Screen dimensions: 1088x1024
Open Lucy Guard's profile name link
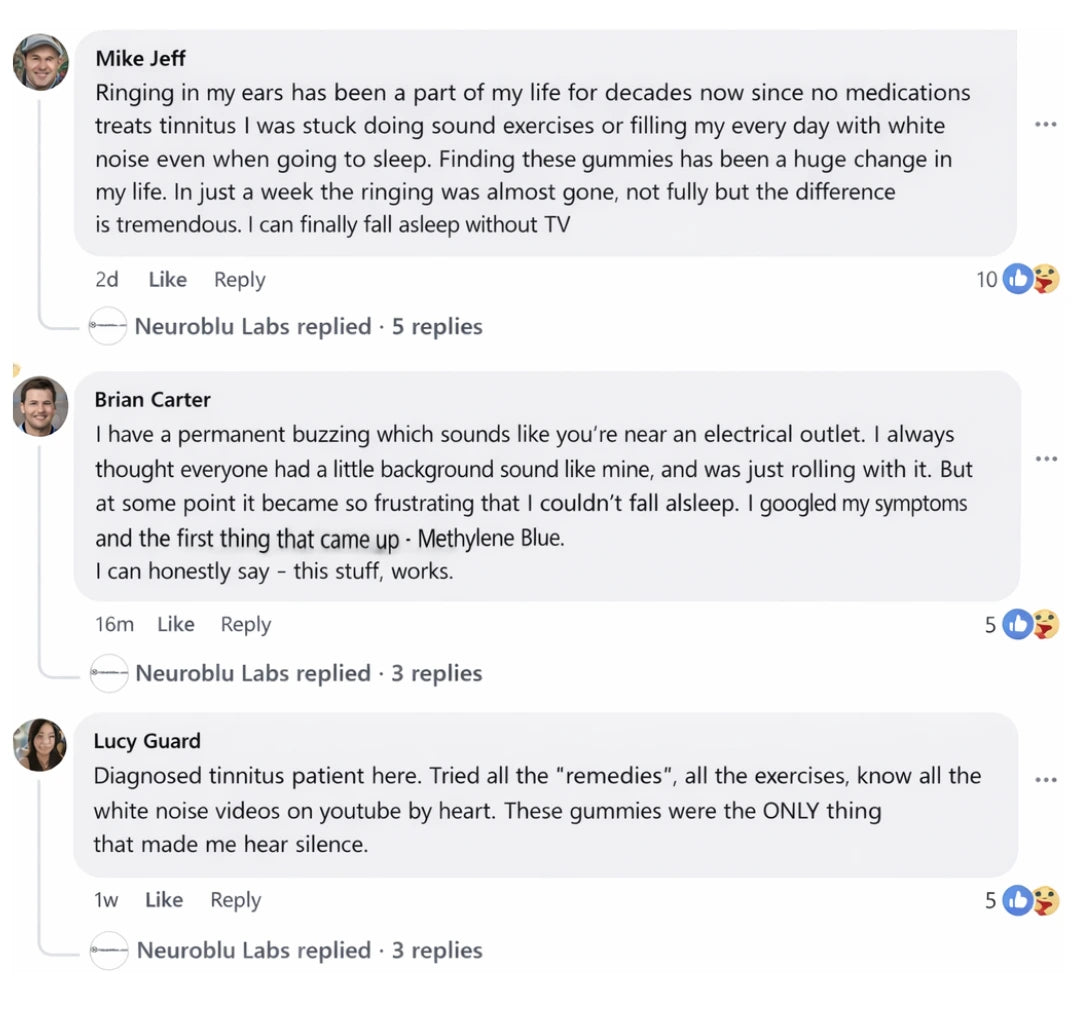[x=147, y=741]
